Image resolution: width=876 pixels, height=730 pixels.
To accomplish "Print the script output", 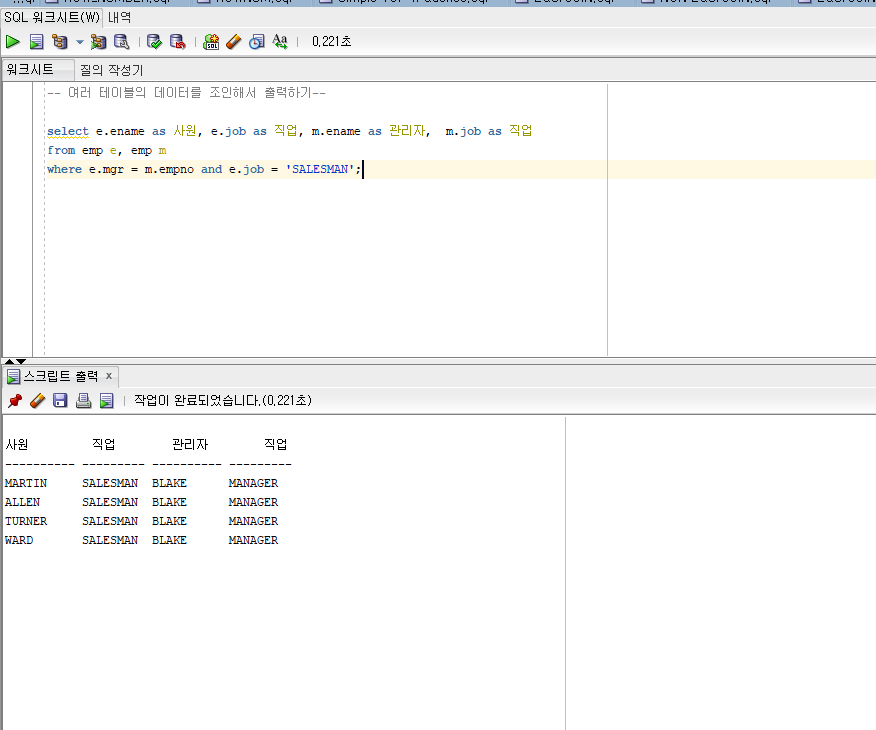I will click(83, 400).
